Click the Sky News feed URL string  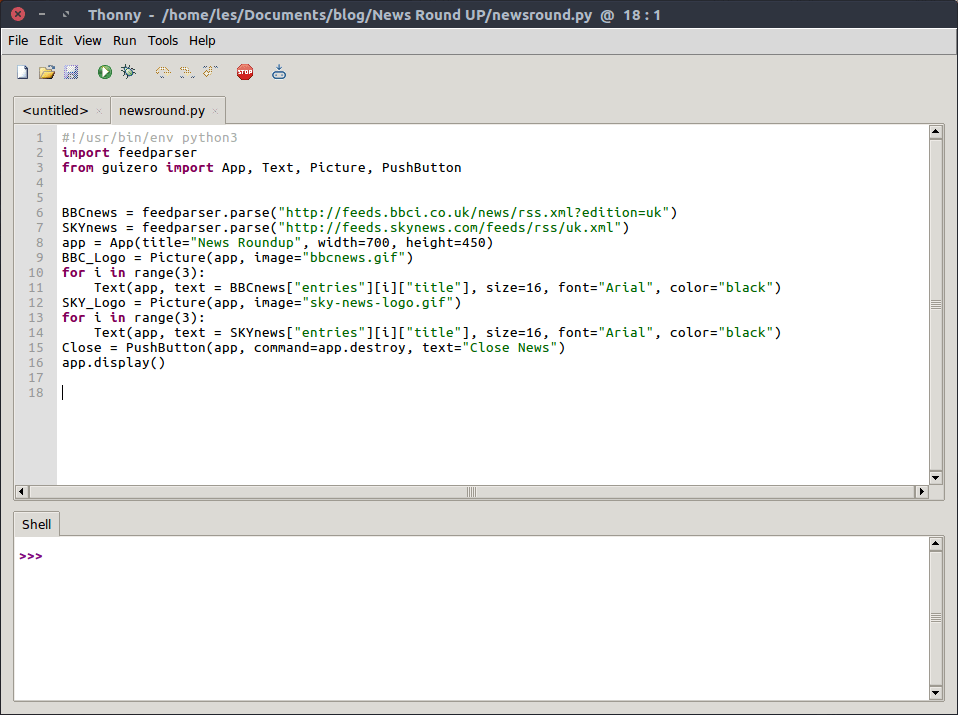(450, 227)
